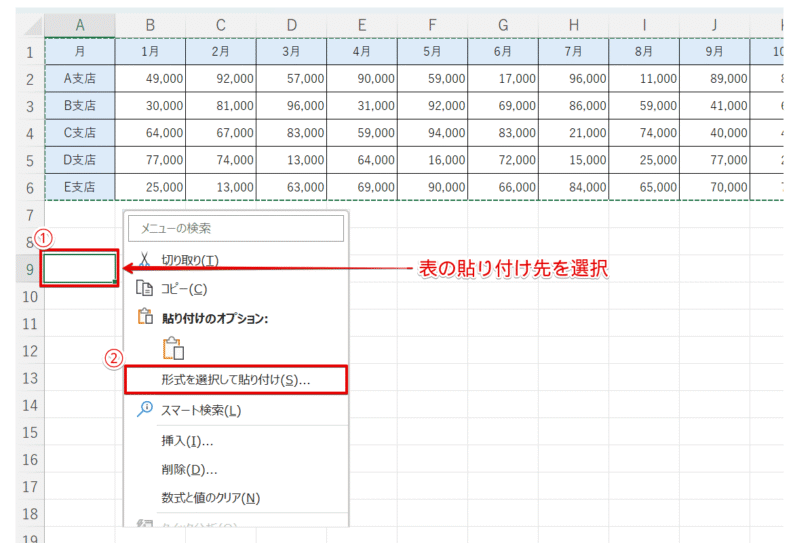Click cell containing 月 in A1

(80, 52)
